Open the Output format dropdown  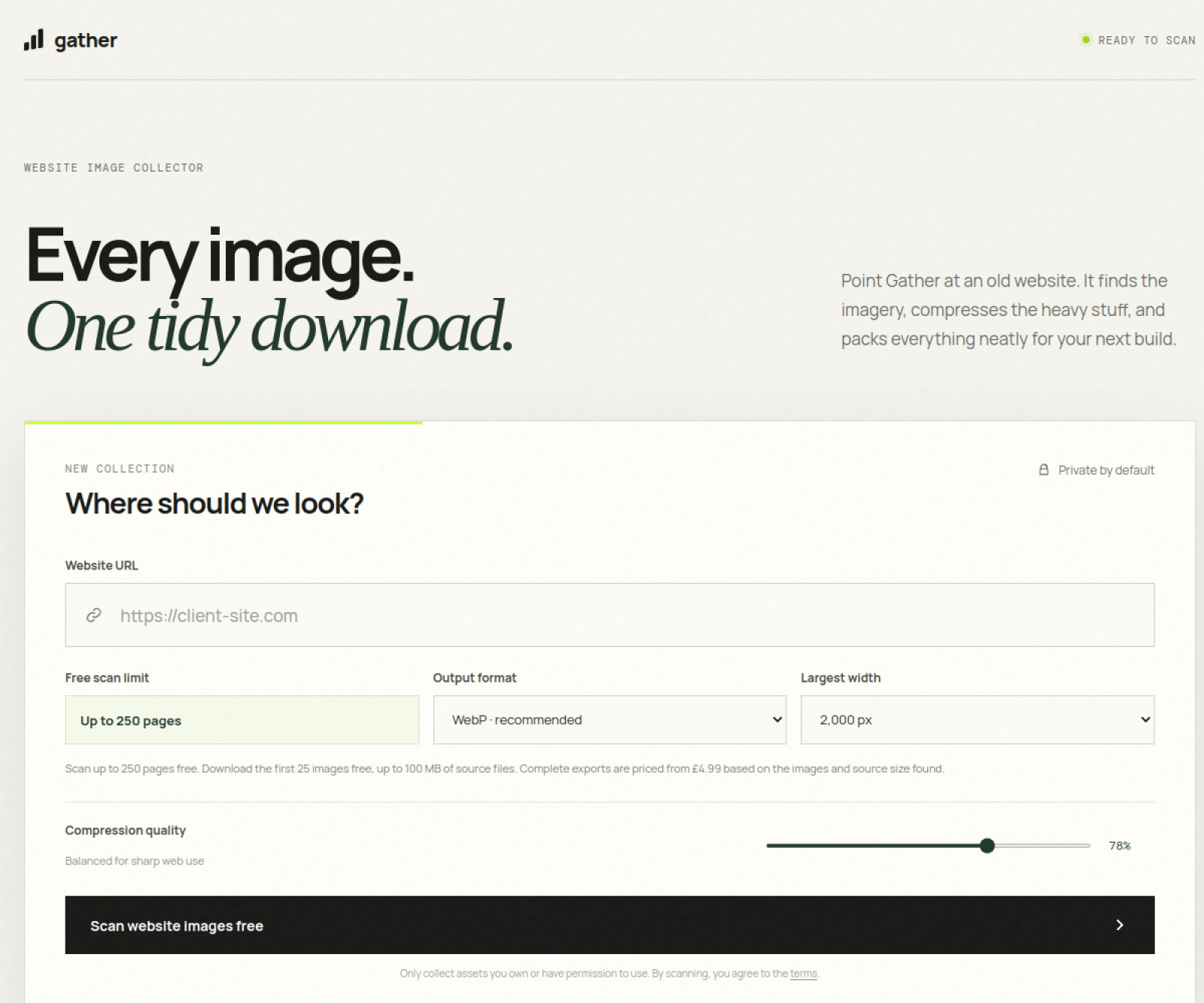click(x=610, y=720)
